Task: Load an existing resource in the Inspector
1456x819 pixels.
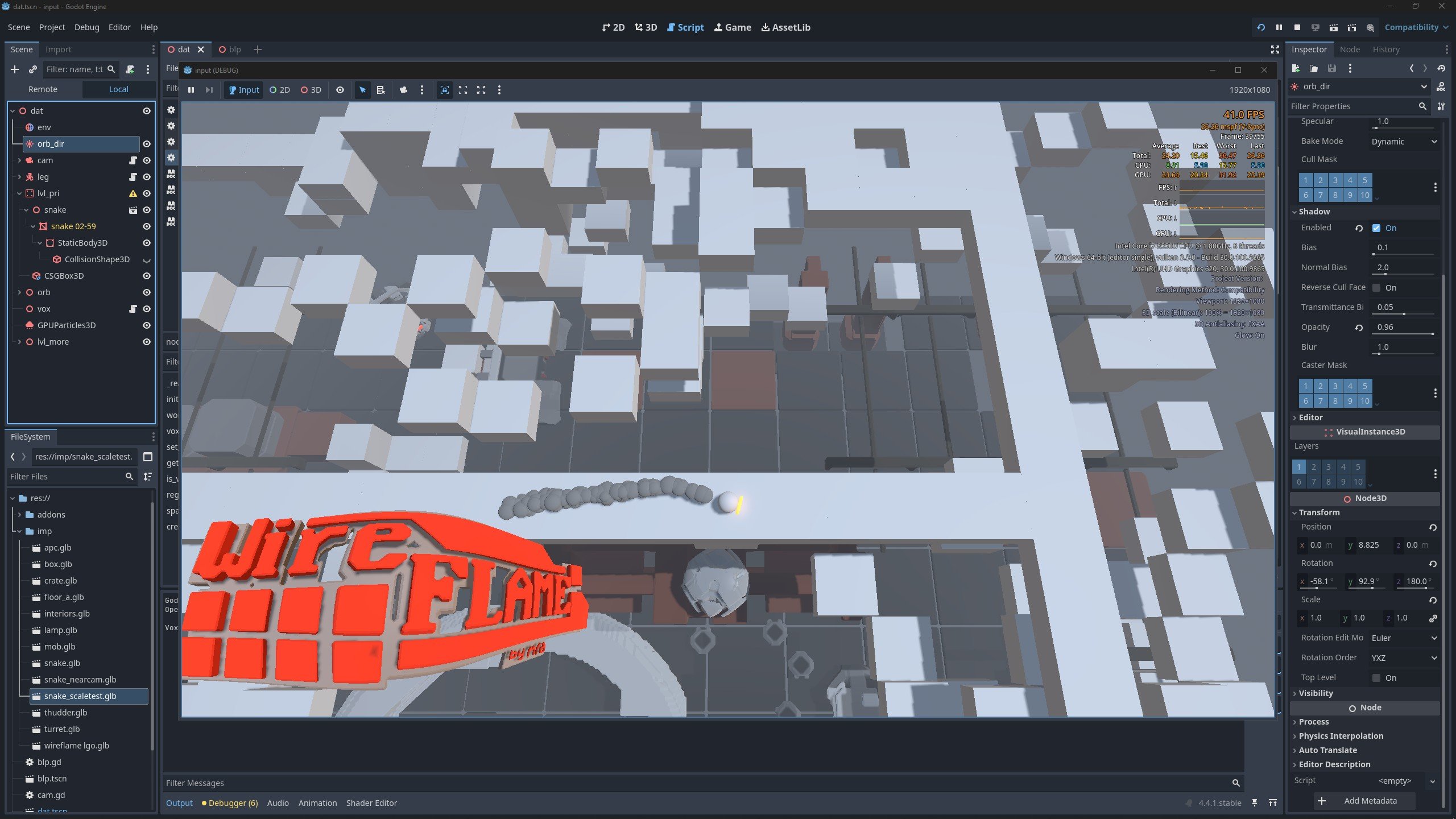Action: pos(1314,68)
